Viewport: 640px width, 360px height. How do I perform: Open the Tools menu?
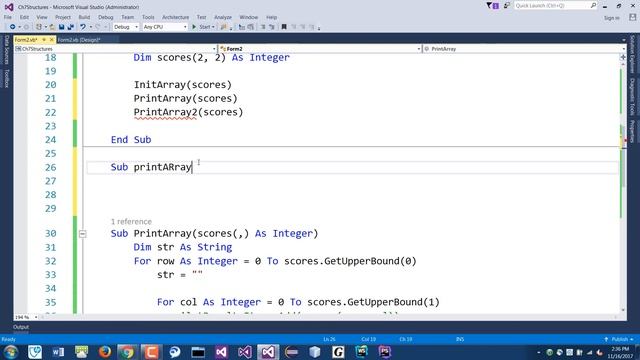point(148,17)
